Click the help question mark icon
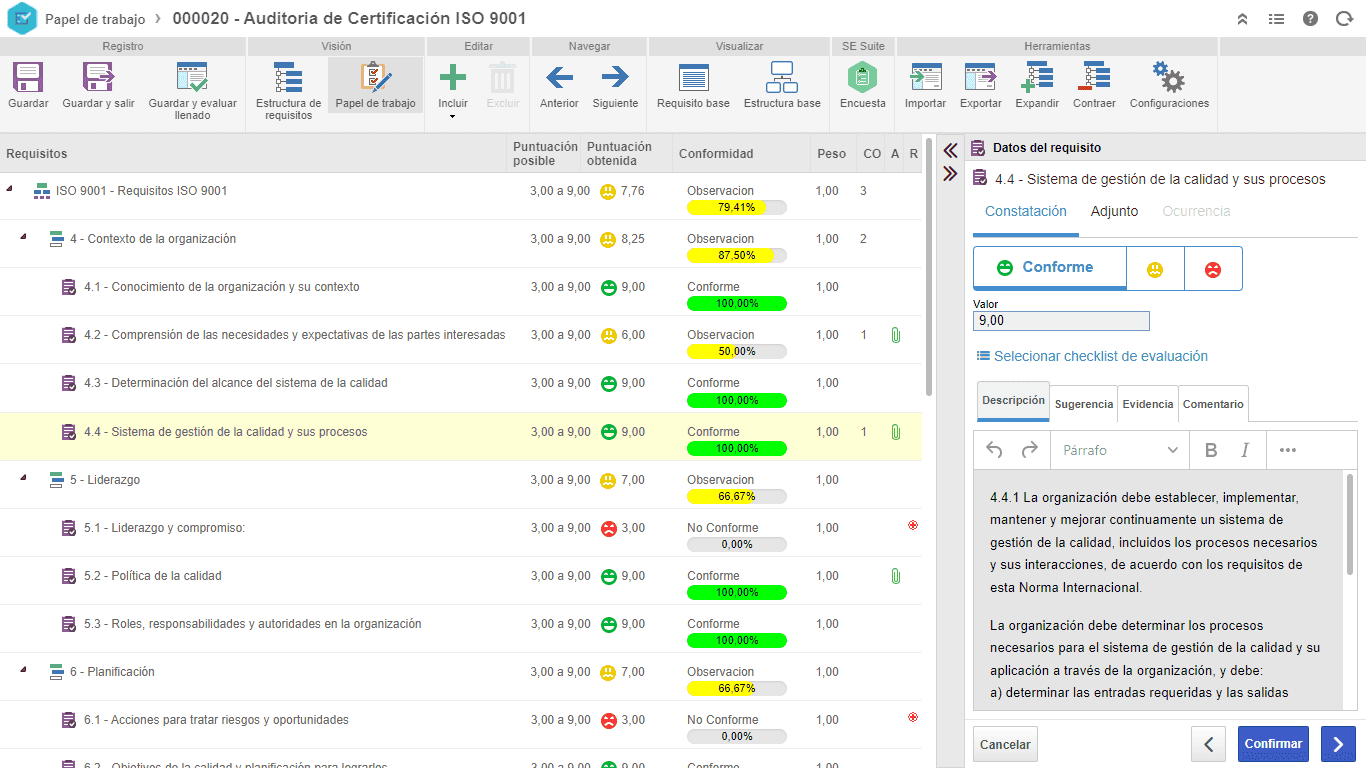Screen dimensions: 1366x768 point(1310,19)
